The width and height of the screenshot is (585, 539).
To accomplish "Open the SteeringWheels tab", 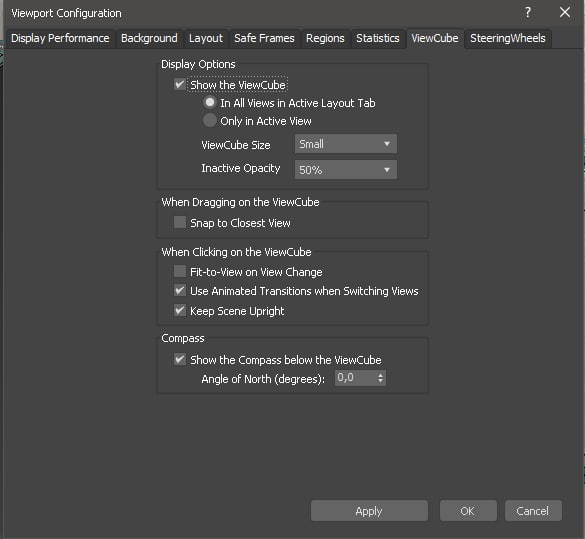I will pyautogui.click(x=507, y=38).
